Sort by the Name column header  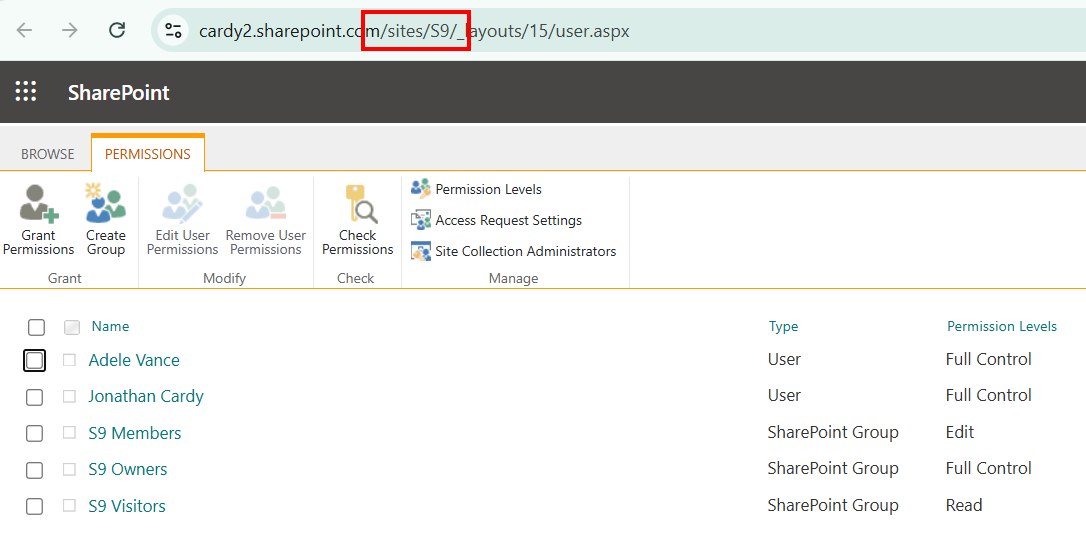(110, 326)
